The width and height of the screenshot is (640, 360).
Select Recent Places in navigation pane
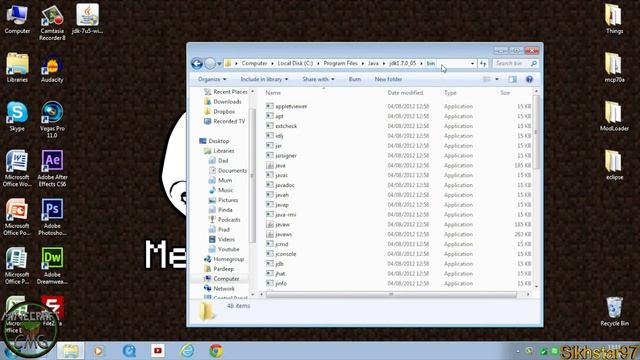click(x=226, y=92)
